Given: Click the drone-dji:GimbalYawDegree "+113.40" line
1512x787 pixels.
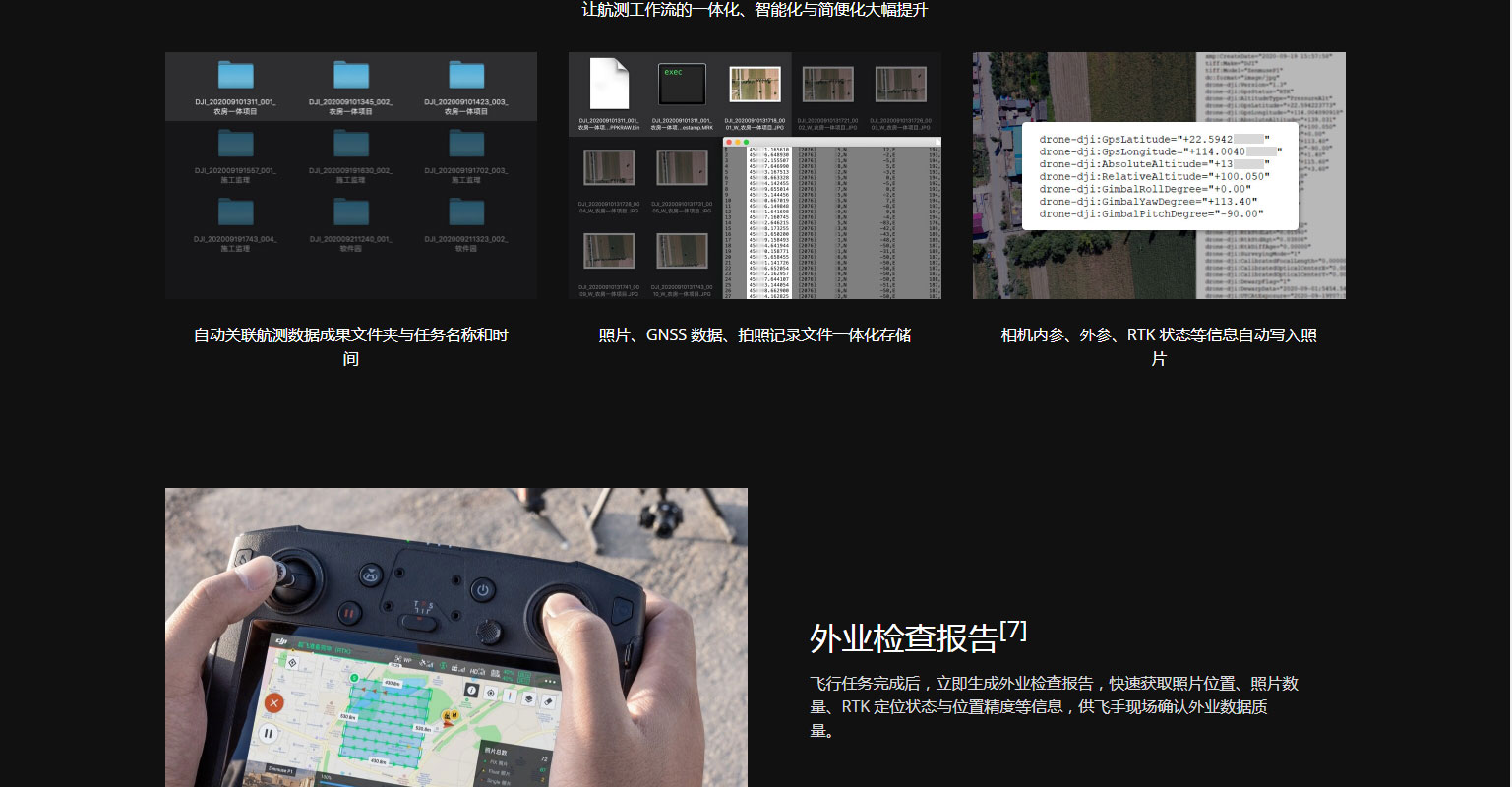Looking at the screenshot, I should click(x=1149, y=202).
